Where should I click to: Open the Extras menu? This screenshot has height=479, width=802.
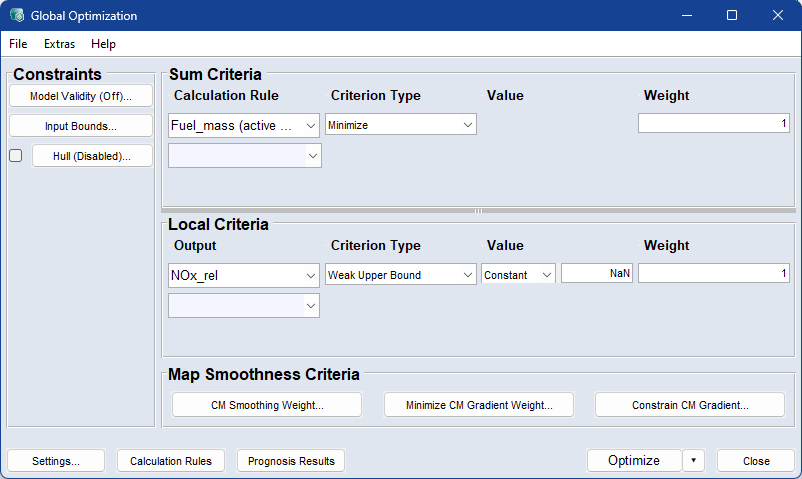[x=59, y=44]
